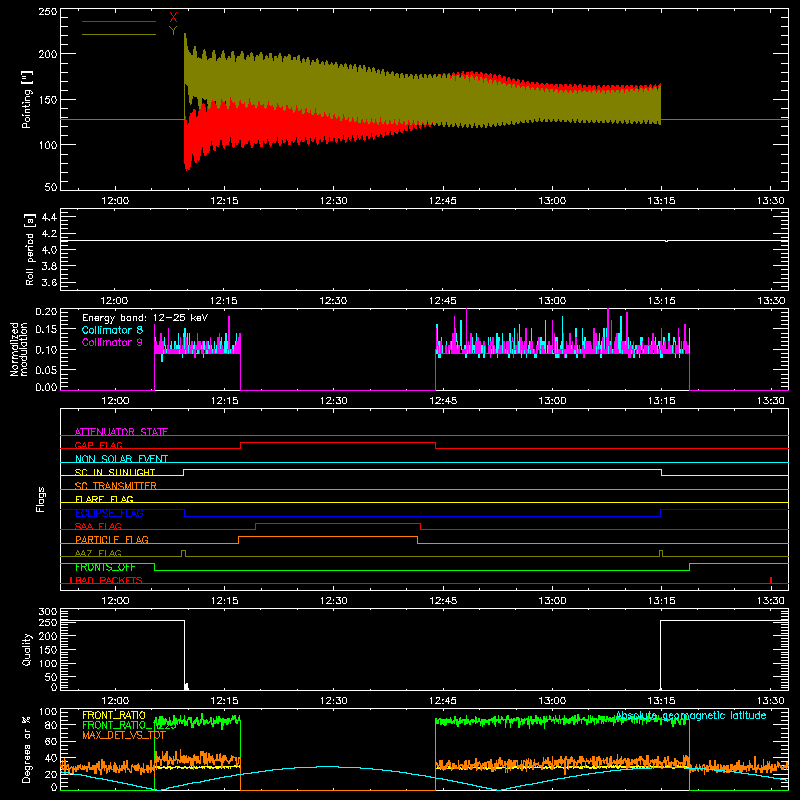
Task: Click the 13:00 tick under the modulation plot
Action: point(552,401)
